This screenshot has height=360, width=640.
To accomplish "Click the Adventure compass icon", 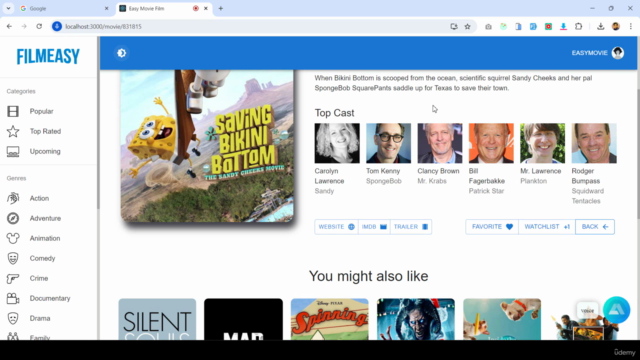I will [x=13, y=218].
